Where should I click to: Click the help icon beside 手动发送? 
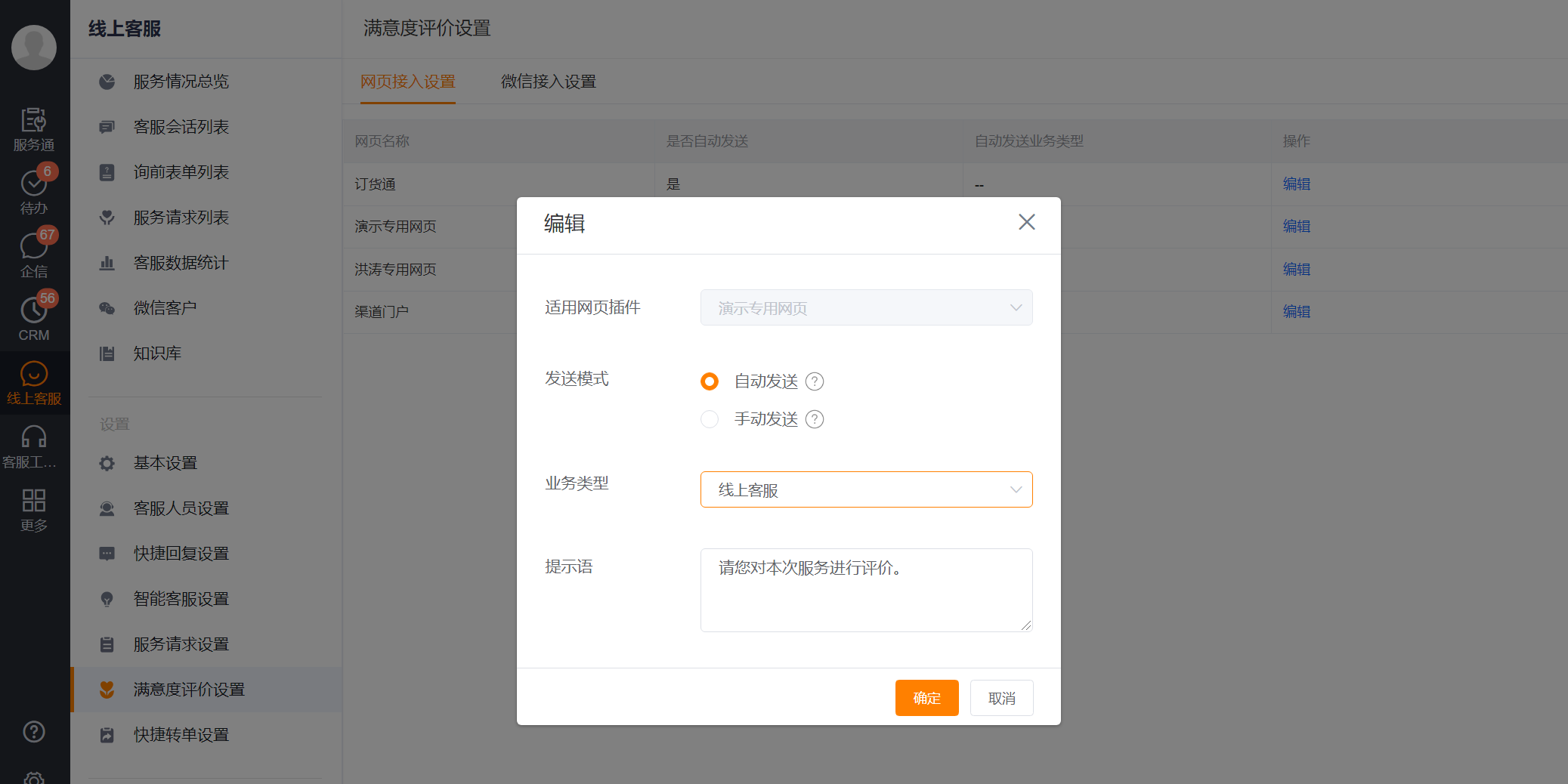pos(815,419)
